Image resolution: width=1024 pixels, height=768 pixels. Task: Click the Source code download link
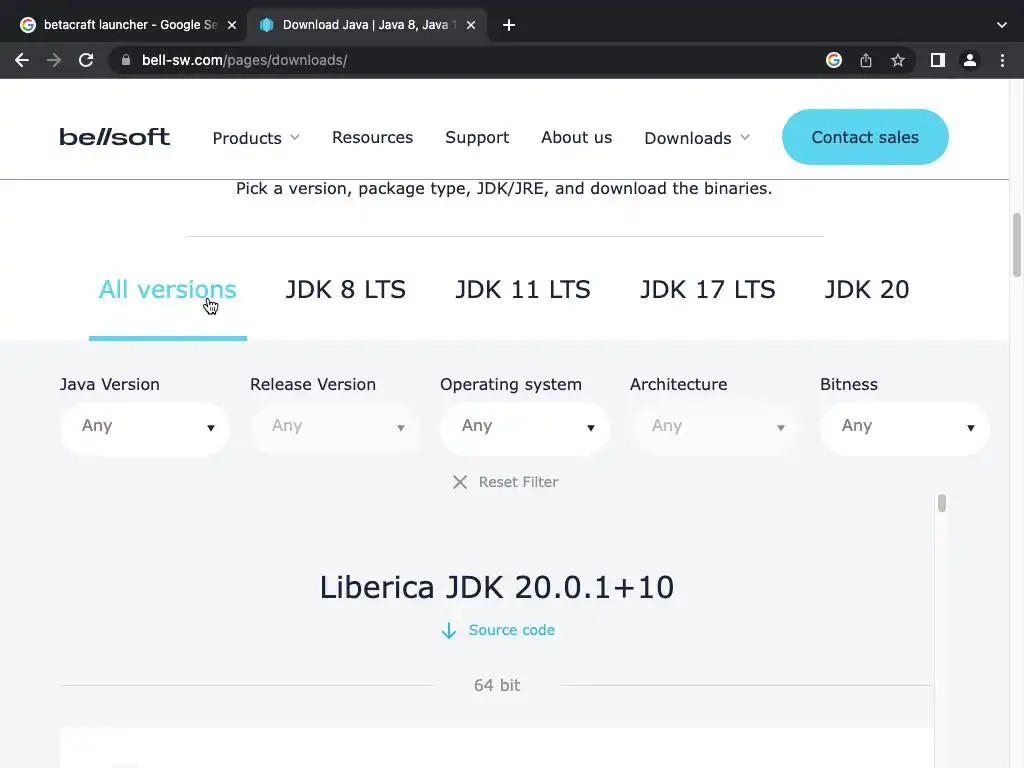click(498, 630)
